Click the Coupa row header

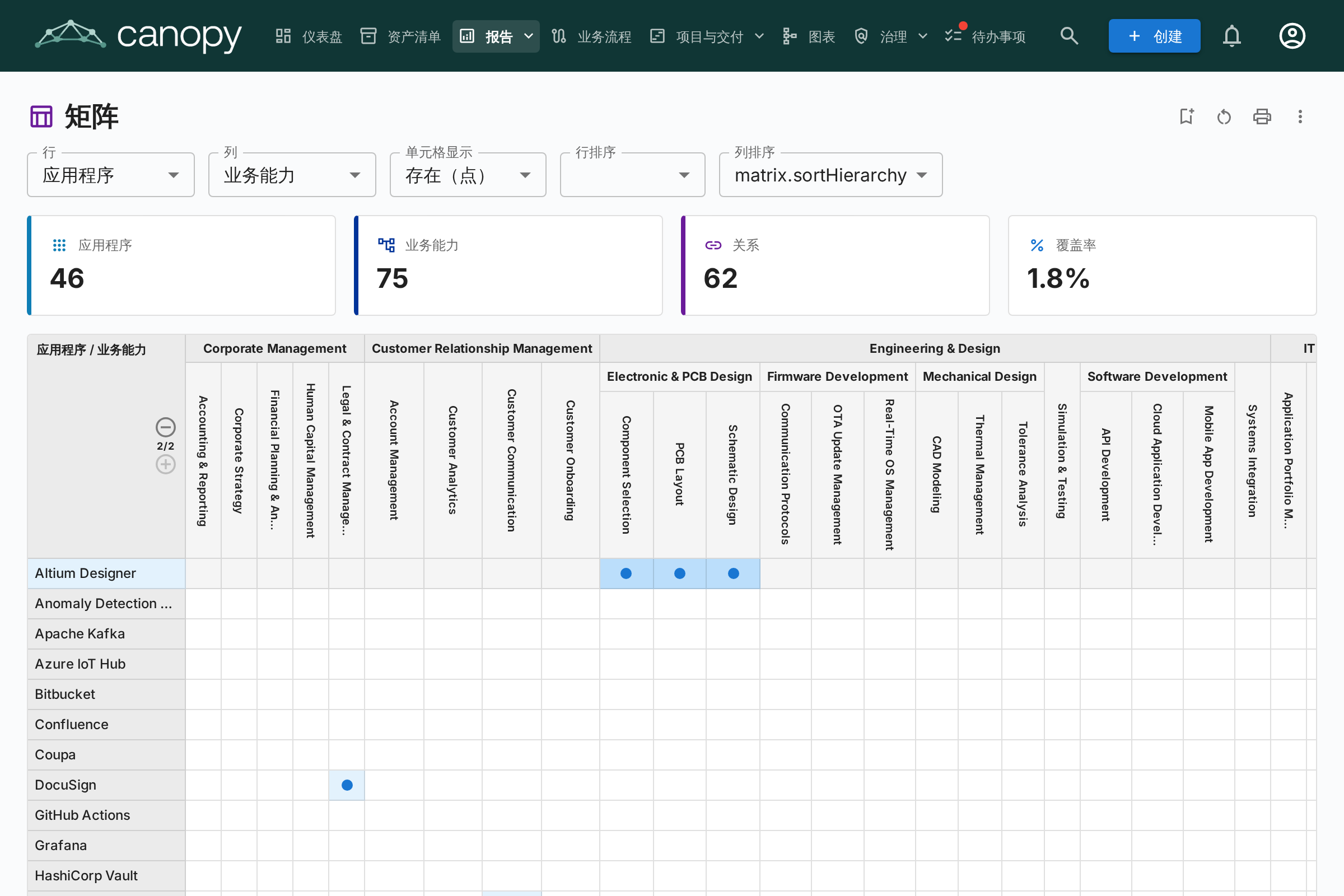pyautogui.click(x=106, y=755)
